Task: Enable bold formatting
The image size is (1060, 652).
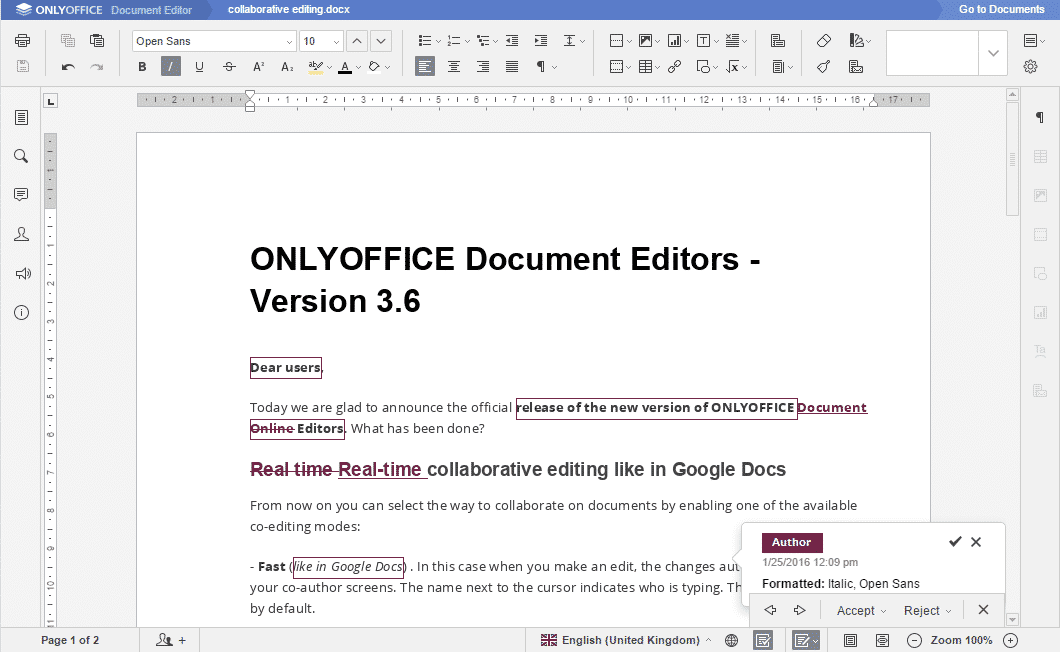Action: [142, 67]
